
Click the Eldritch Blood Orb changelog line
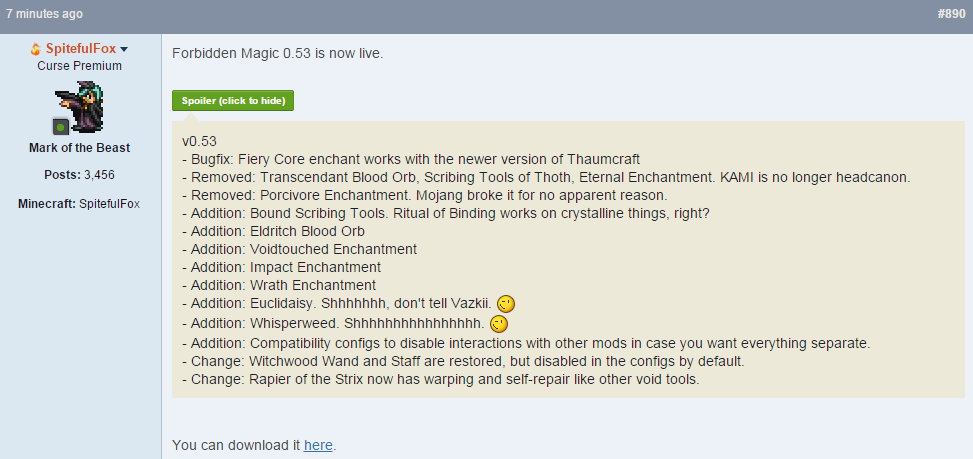click(x=274, y=231)
